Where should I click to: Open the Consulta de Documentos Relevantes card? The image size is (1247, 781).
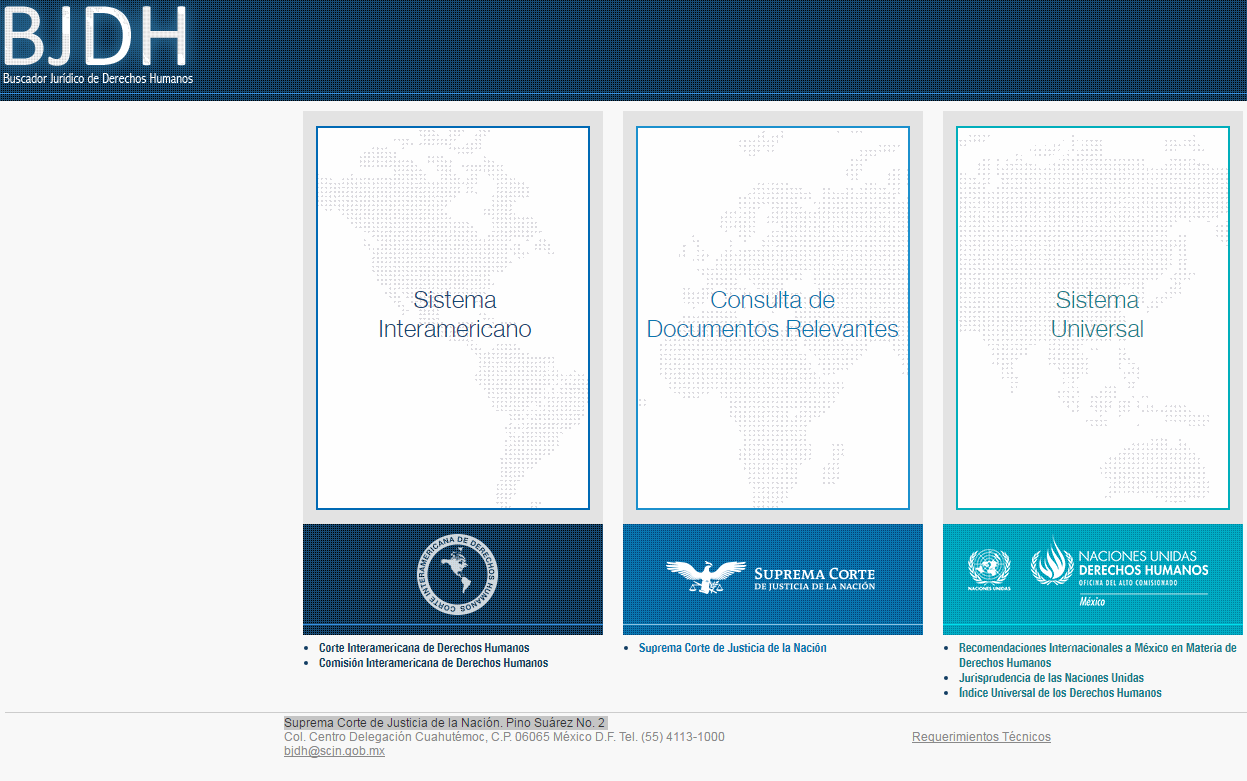(x=772, y=317)
